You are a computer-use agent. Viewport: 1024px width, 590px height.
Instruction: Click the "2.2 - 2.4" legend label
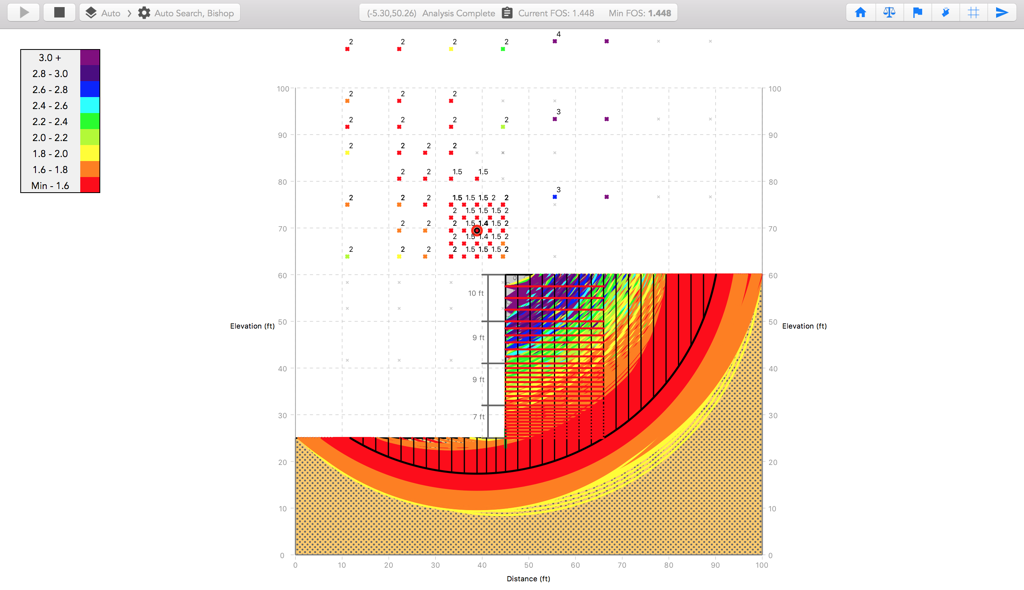tap(50, 122)
